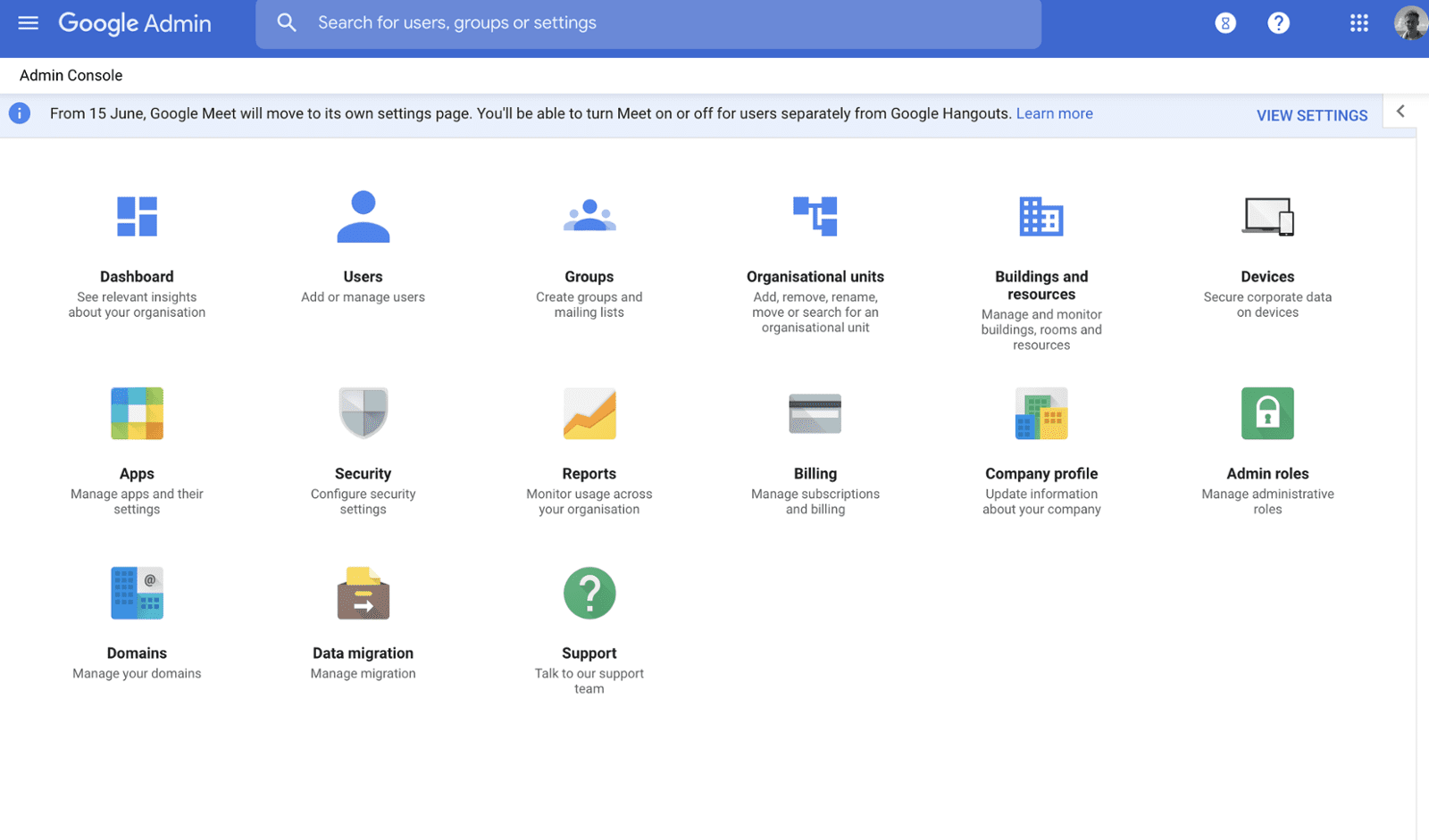
Task: Click the Reports title text
Action: (589, 474)
